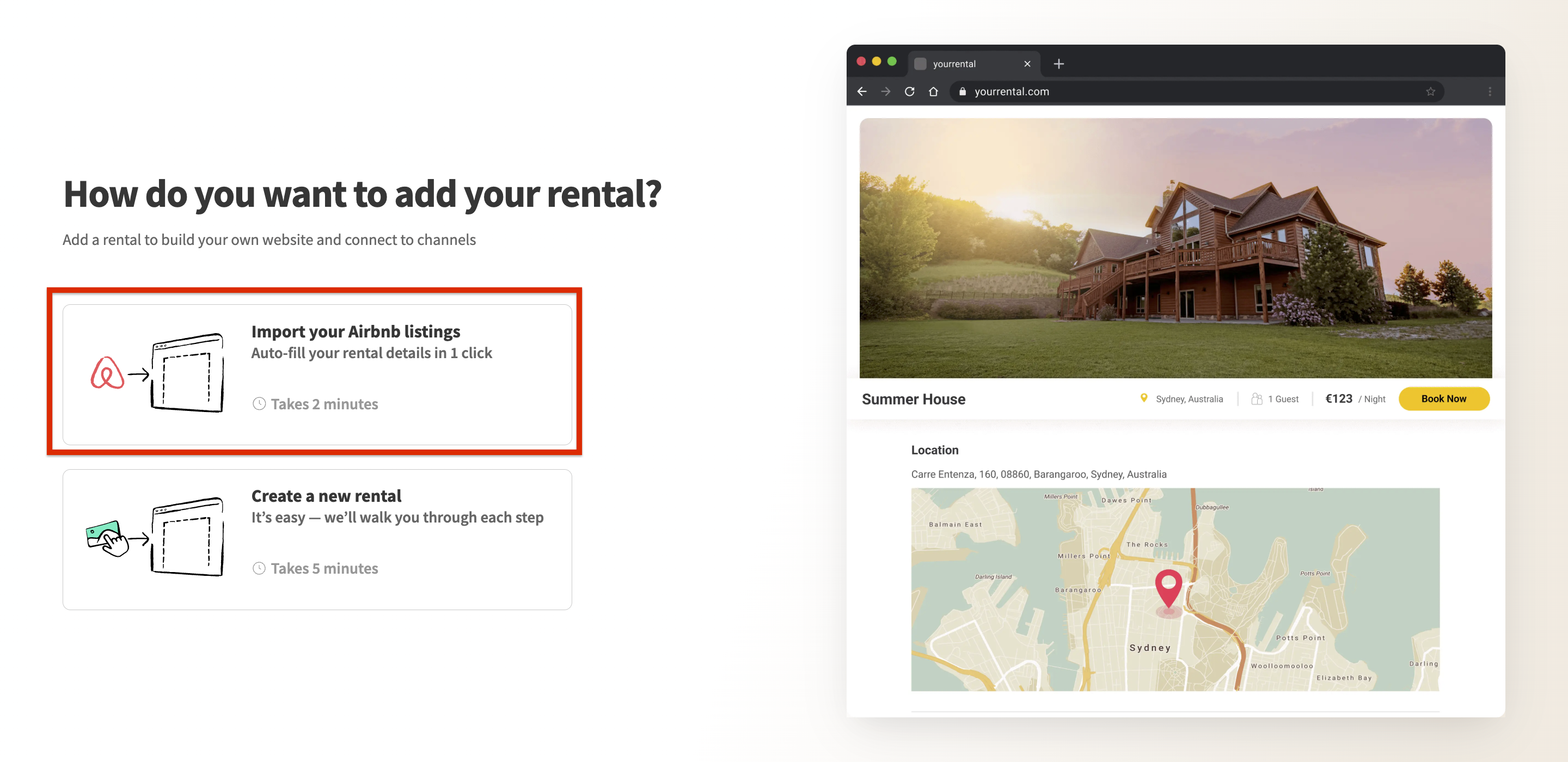Open the browser three-dot menu
This screenshot has width=1568, height=762.
1490,91
